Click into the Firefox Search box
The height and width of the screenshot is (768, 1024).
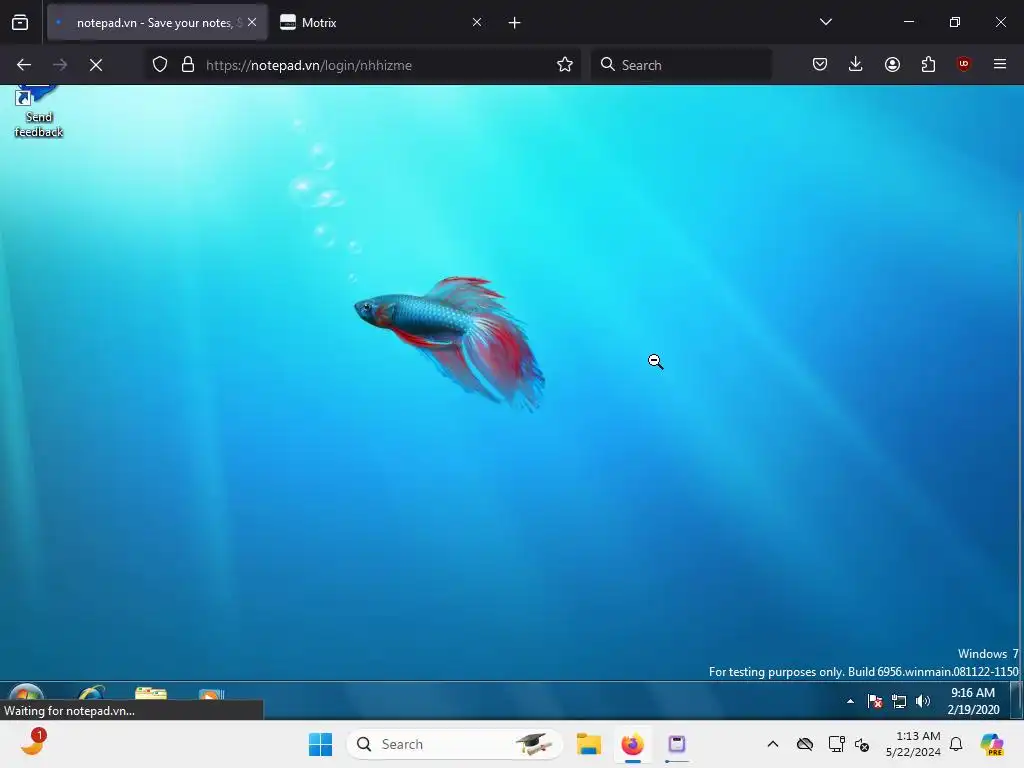click(681, 65)
